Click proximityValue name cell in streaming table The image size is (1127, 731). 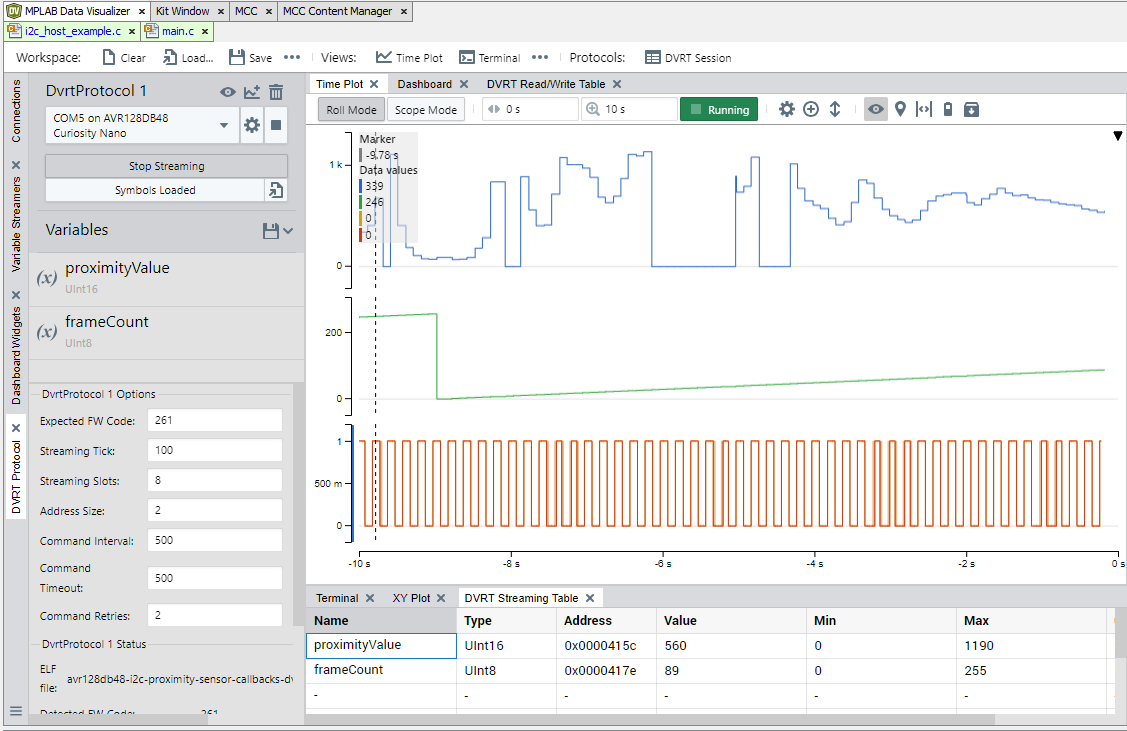tap(381, 645)
